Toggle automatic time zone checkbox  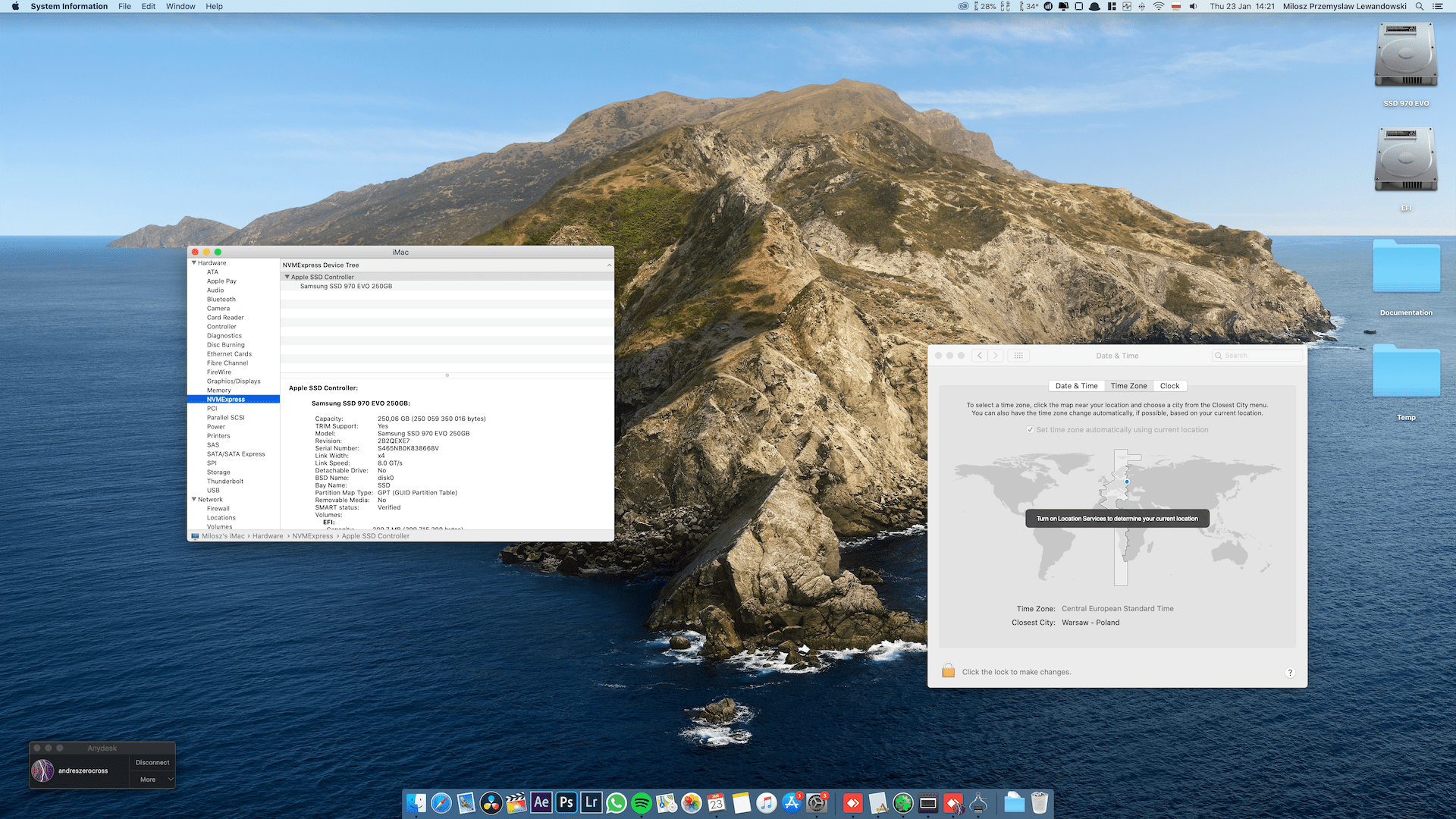pyautogui.click(x=1030, y=430)
